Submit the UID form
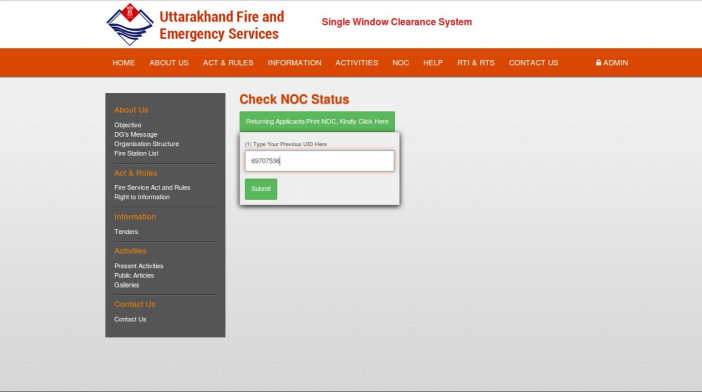Viewport: 702px width, 392px height. pos(261,189)
